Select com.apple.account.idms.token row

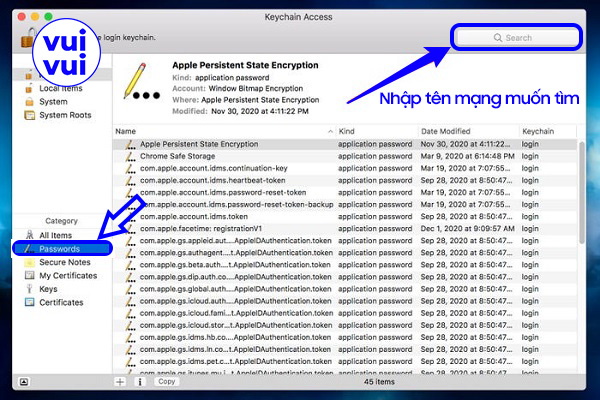(345, 217)
